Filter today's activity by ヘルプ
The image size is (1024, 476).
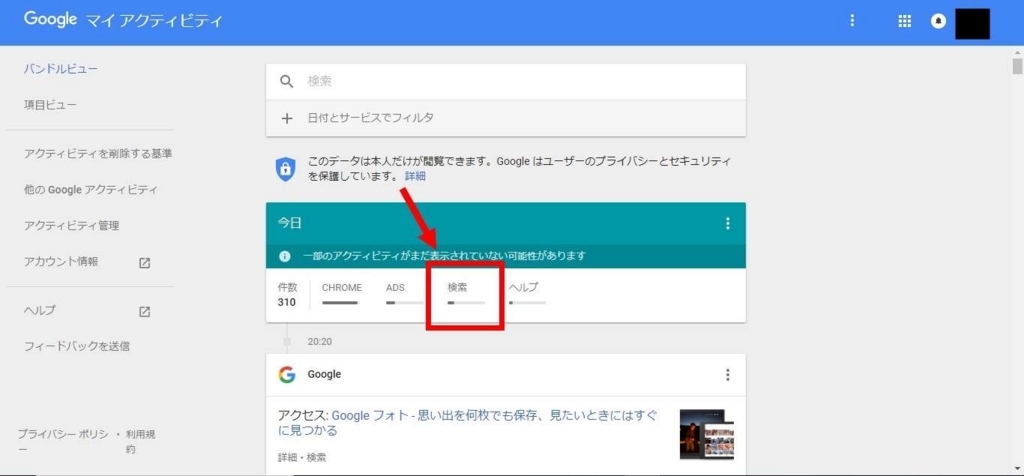(527, 294)
